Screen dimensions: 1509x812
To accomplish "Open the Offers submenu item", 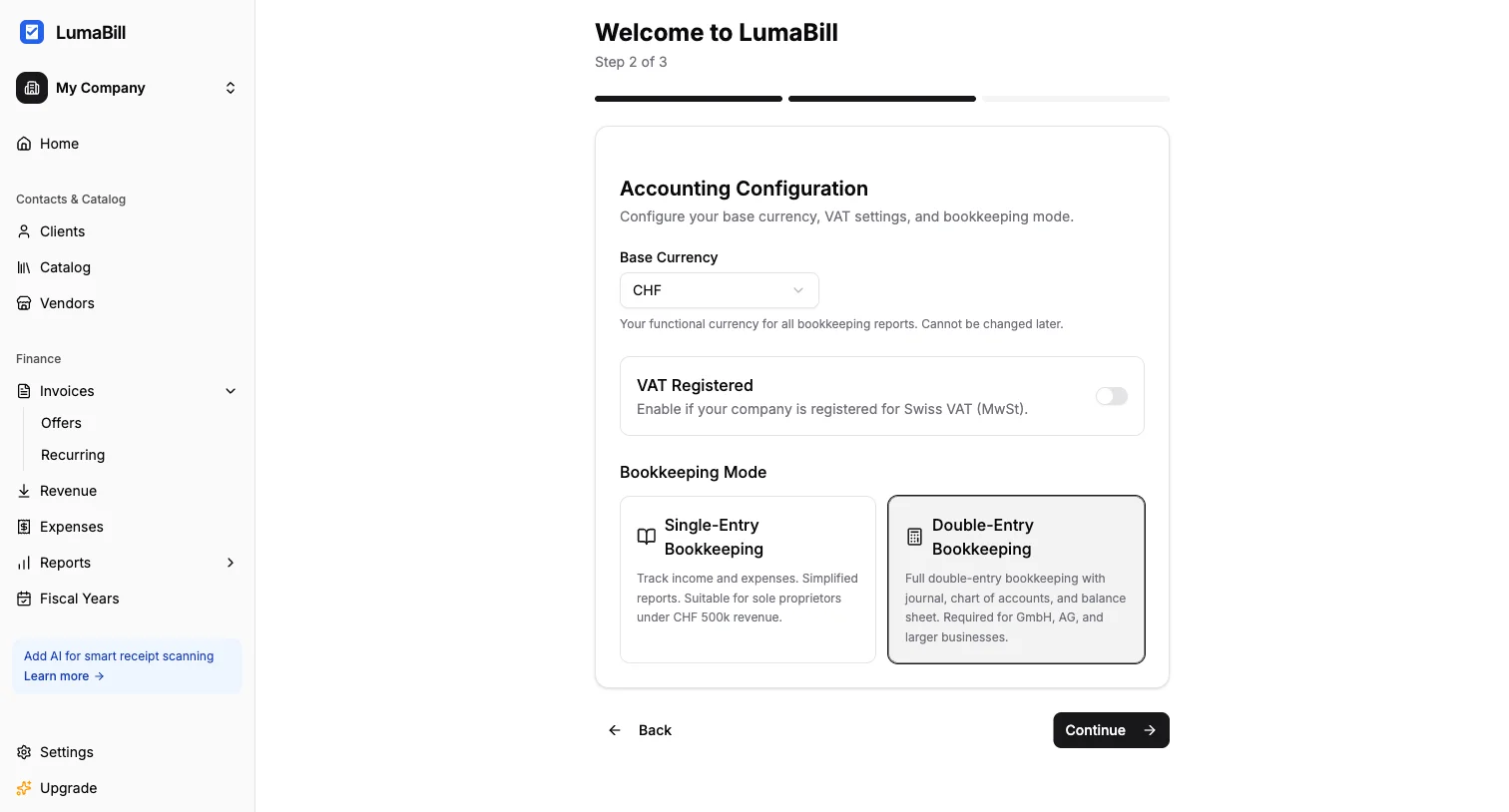I will coord(61,423).
